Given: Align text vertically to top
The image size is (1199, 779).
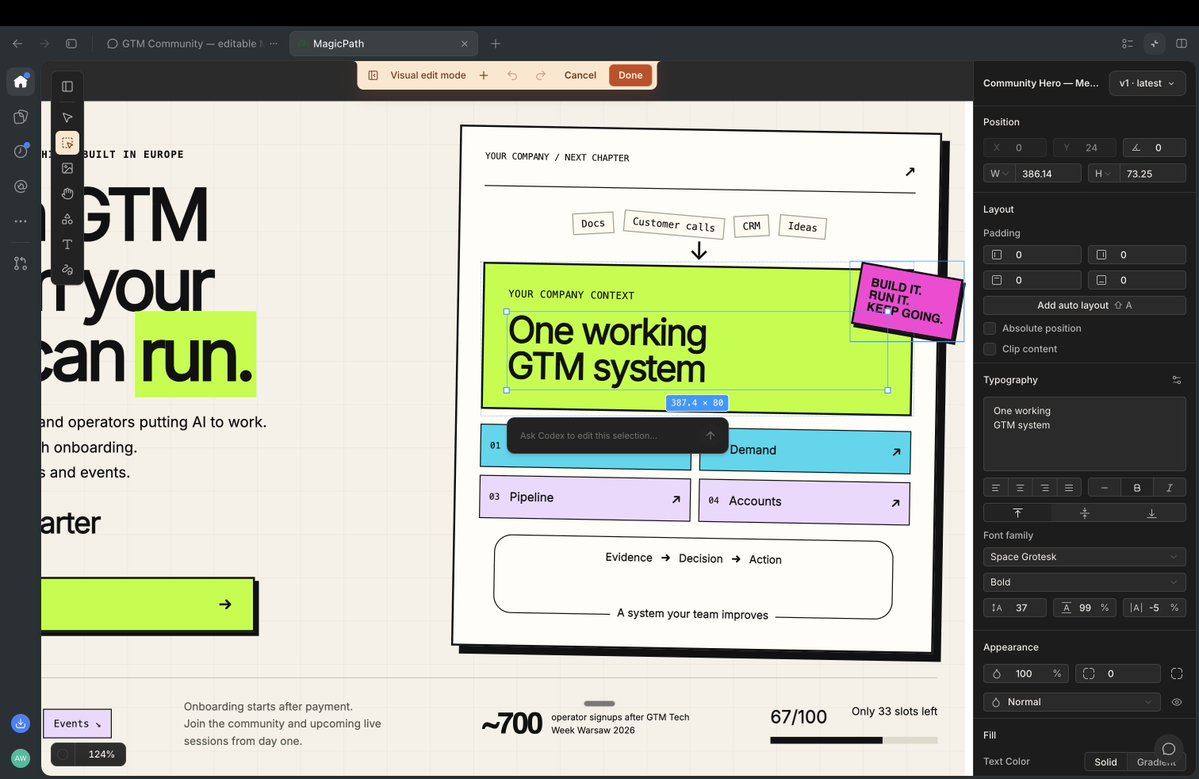Looking at the screenshot, I should point(1017,513).
